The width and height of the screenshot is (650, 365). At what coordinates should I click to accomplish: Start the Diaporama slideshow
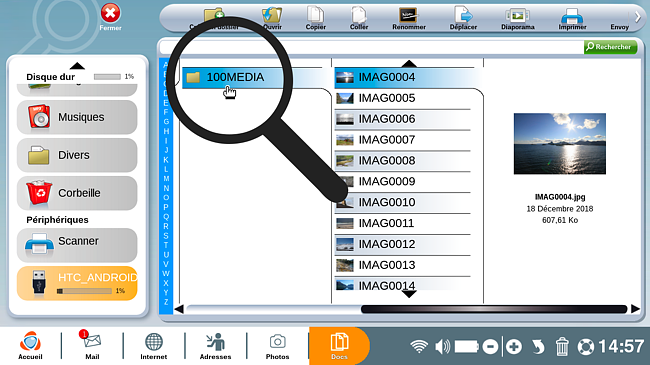click(517, 18)
